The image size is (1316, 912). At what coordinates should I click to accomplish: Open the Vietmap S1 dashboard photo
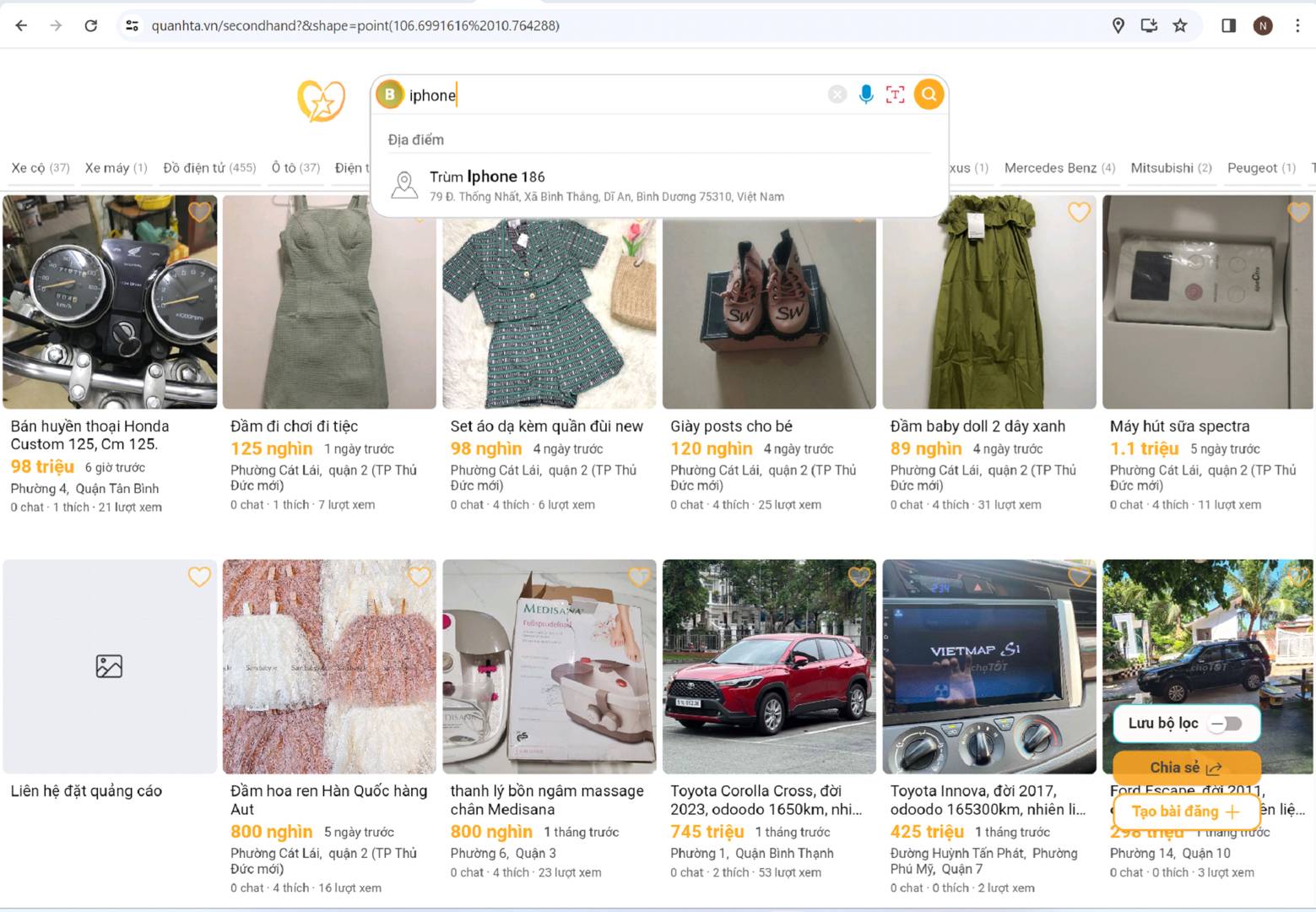pos(989,666)
